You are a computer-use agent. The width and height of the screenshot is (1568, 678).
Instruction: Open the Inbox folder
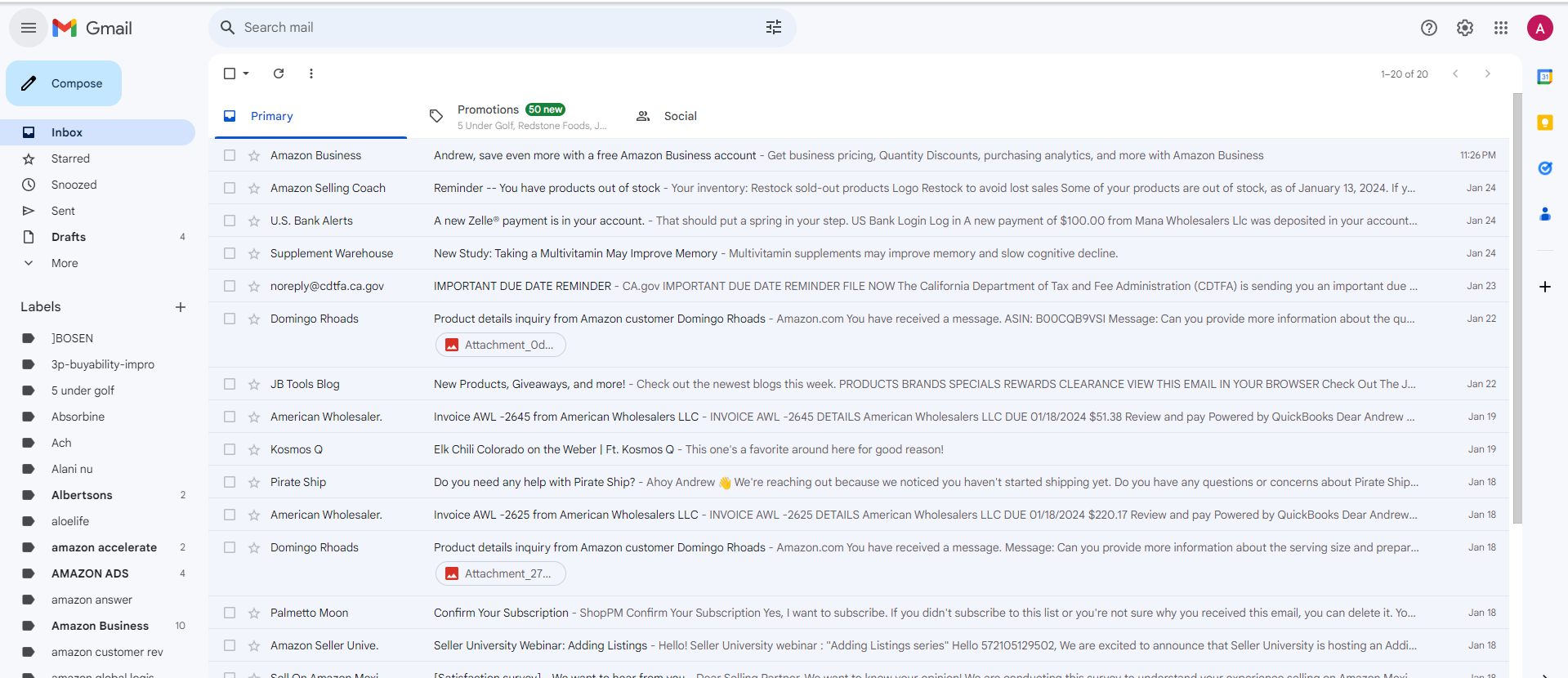pos(97,132)
